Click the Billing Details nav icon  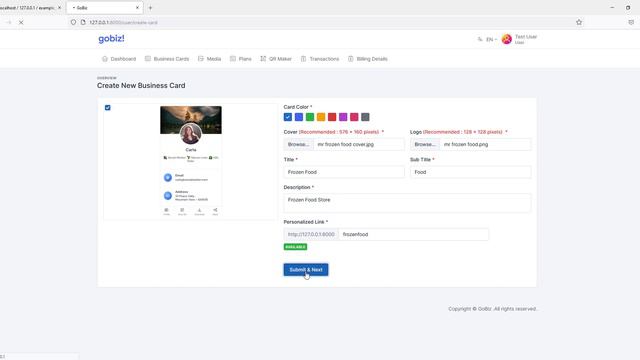[351, 59]
